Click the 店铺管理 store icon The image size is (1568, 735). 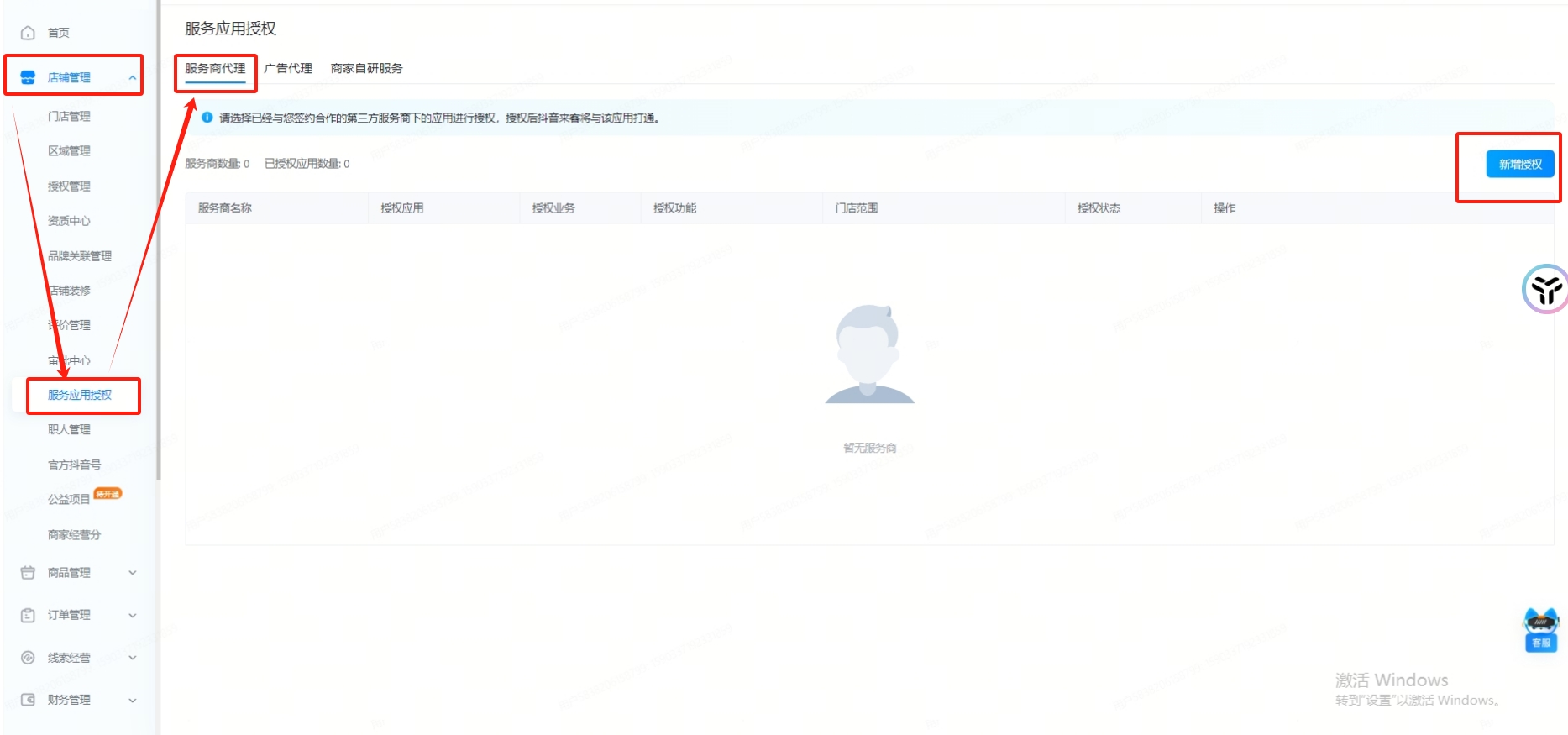[x=28, y=77]
